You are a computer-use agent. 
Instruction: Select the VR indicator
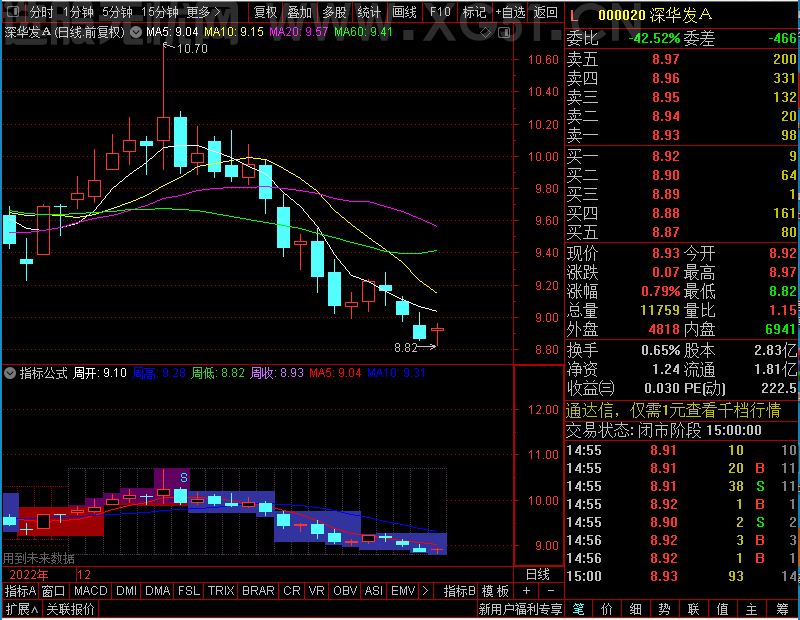[x=316, y=591]
